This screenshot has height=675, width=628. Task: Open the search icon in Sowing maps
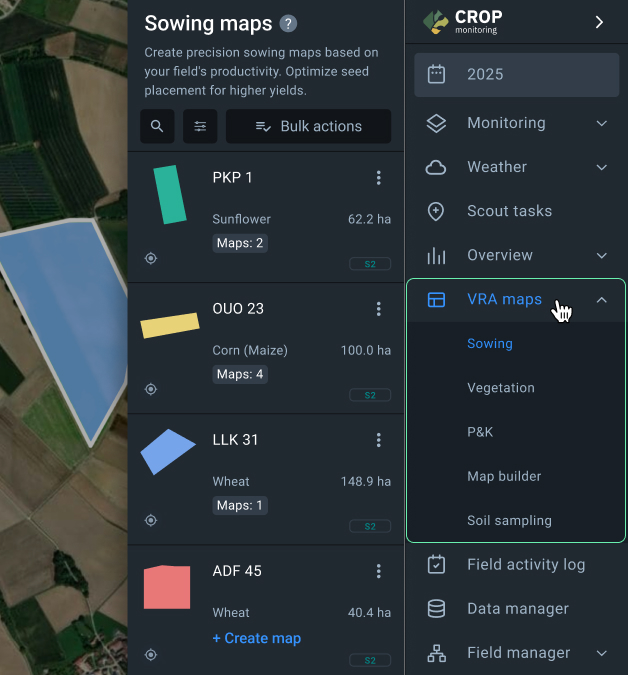tap(157, 126)
